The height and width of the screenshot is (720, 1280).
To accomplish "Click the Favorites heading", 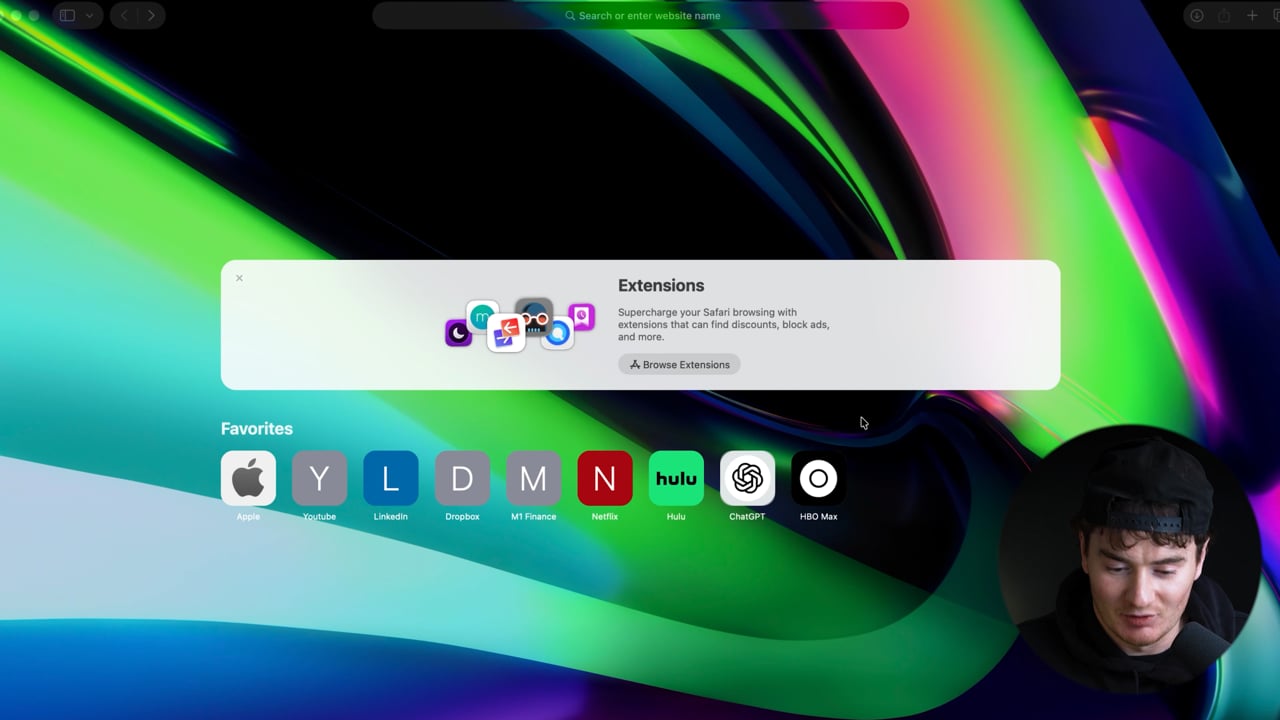I will (257, 428).
